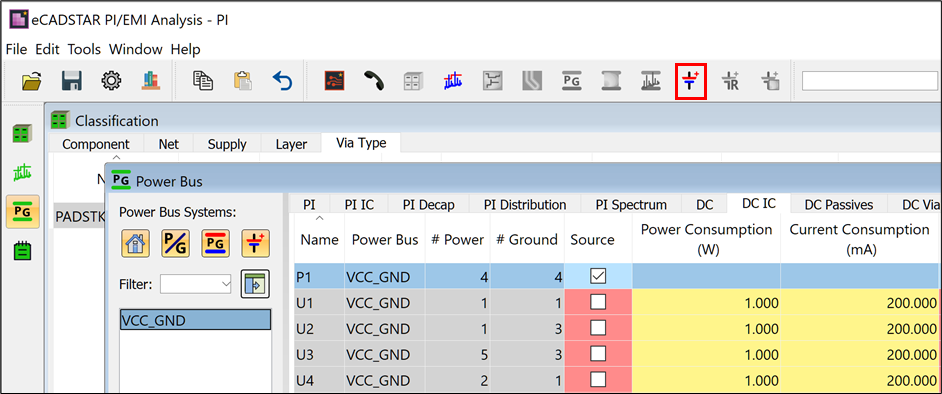
Task: Check the Source checkbox for U3
Action: tap(598, 354)
